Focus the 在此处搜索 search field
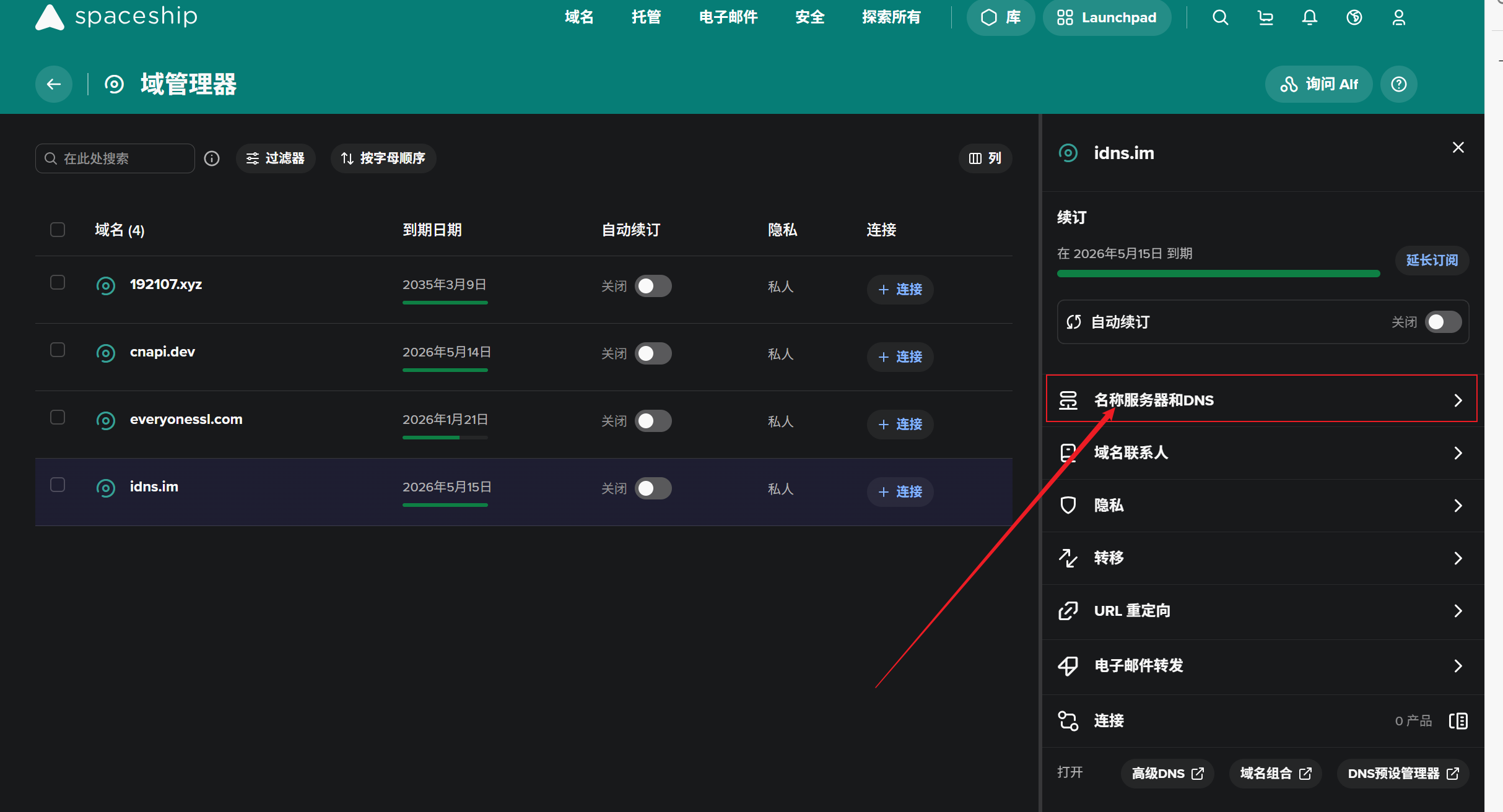 tap(115, 158)
